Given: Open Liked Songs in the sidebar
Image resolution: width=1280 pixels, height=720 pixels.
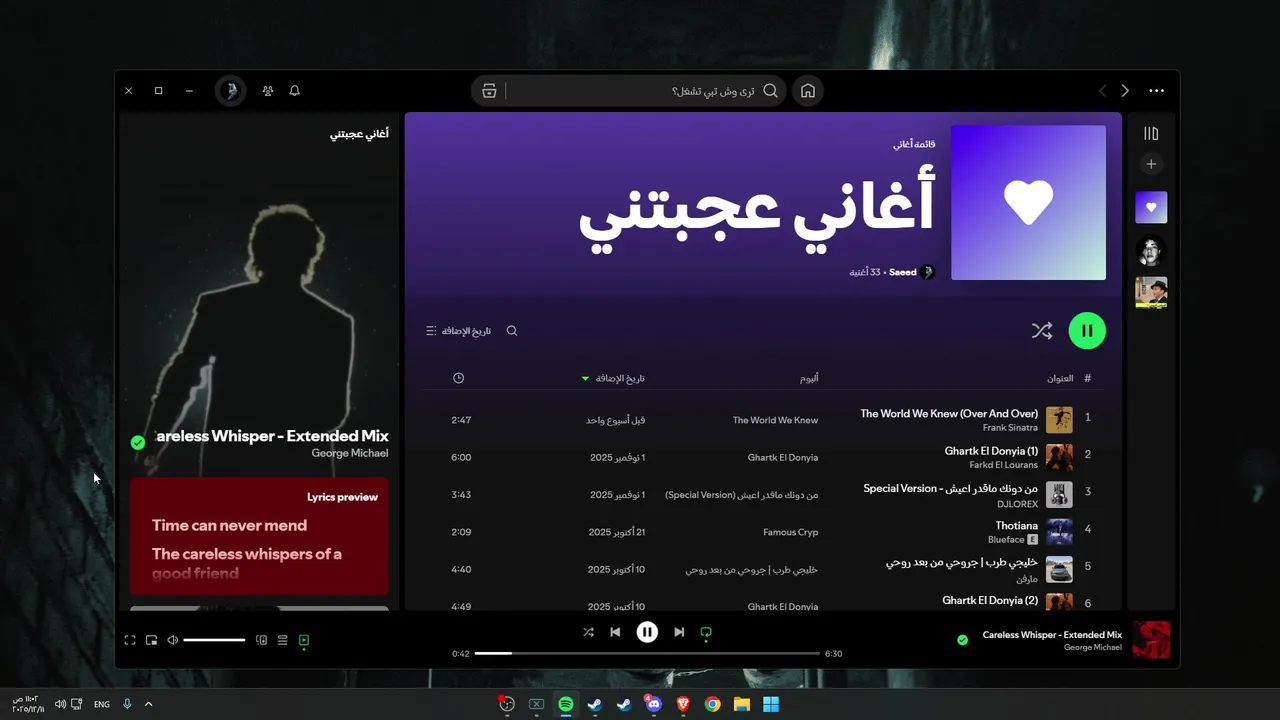Looking at the screenshot, I should [1151, 207].
